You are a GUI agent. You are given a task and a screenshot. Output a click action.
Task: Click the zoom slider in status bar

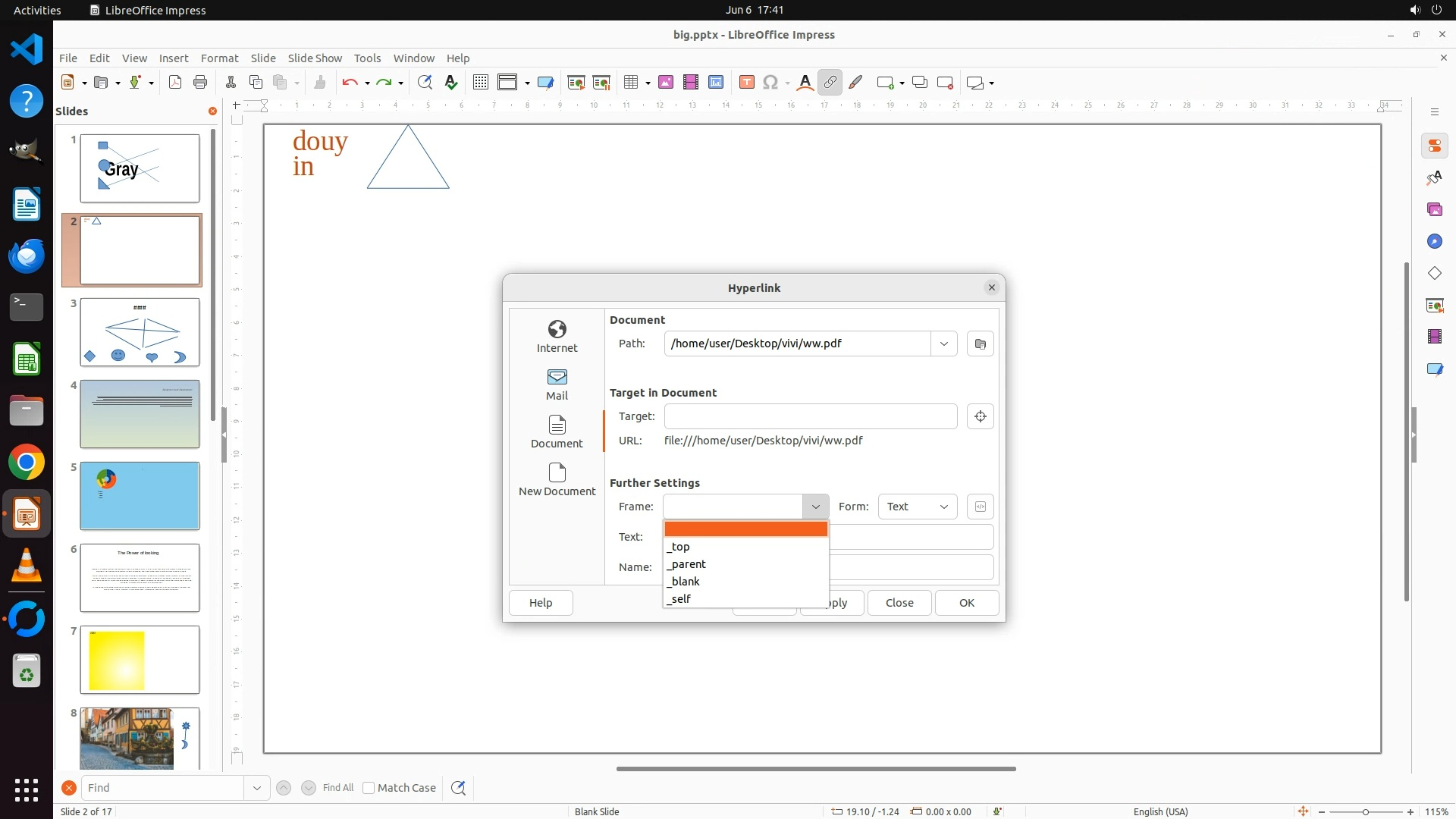pos(1365,811)
